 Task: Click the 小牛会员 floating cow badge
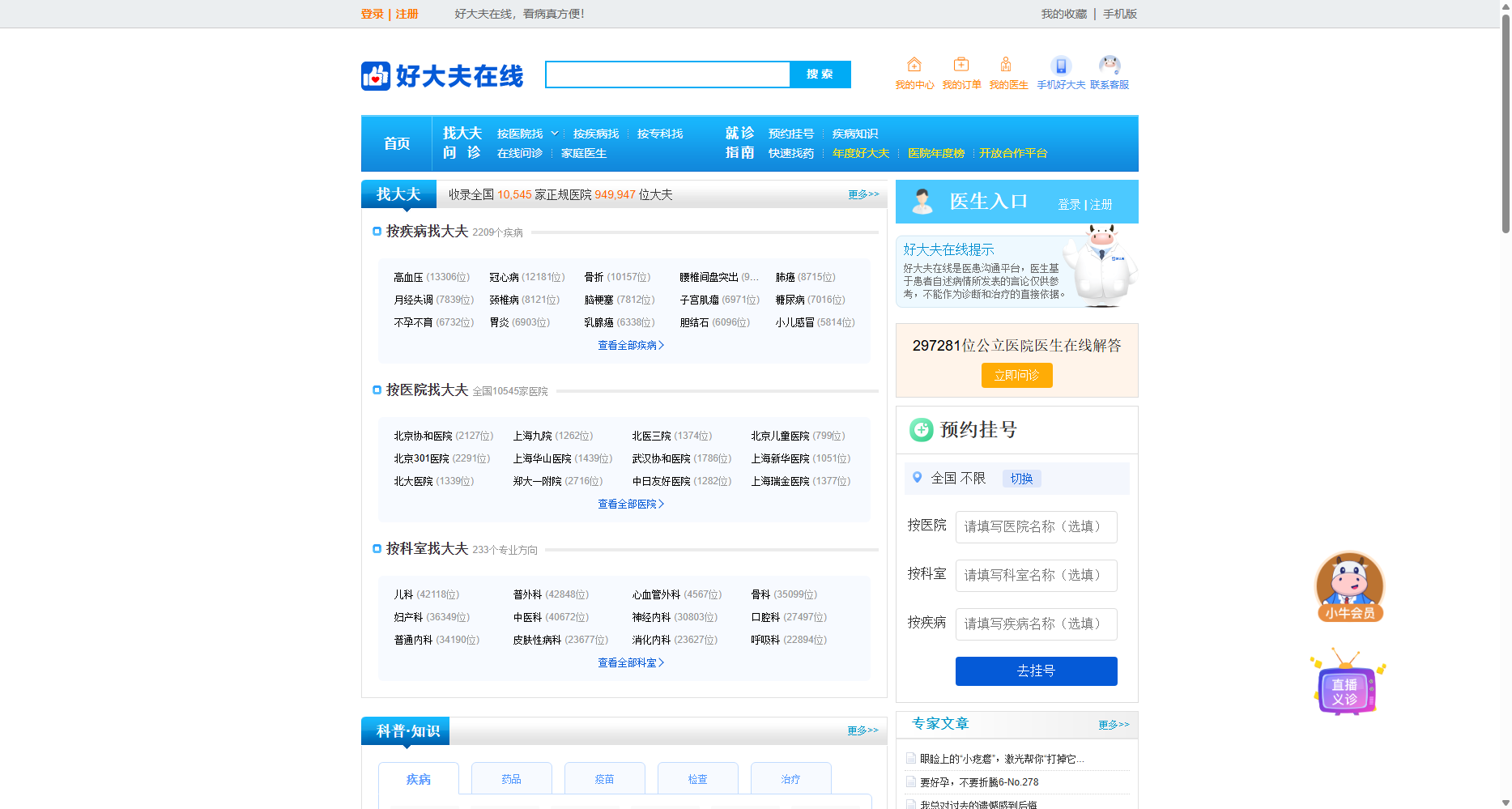[1350, 587]
